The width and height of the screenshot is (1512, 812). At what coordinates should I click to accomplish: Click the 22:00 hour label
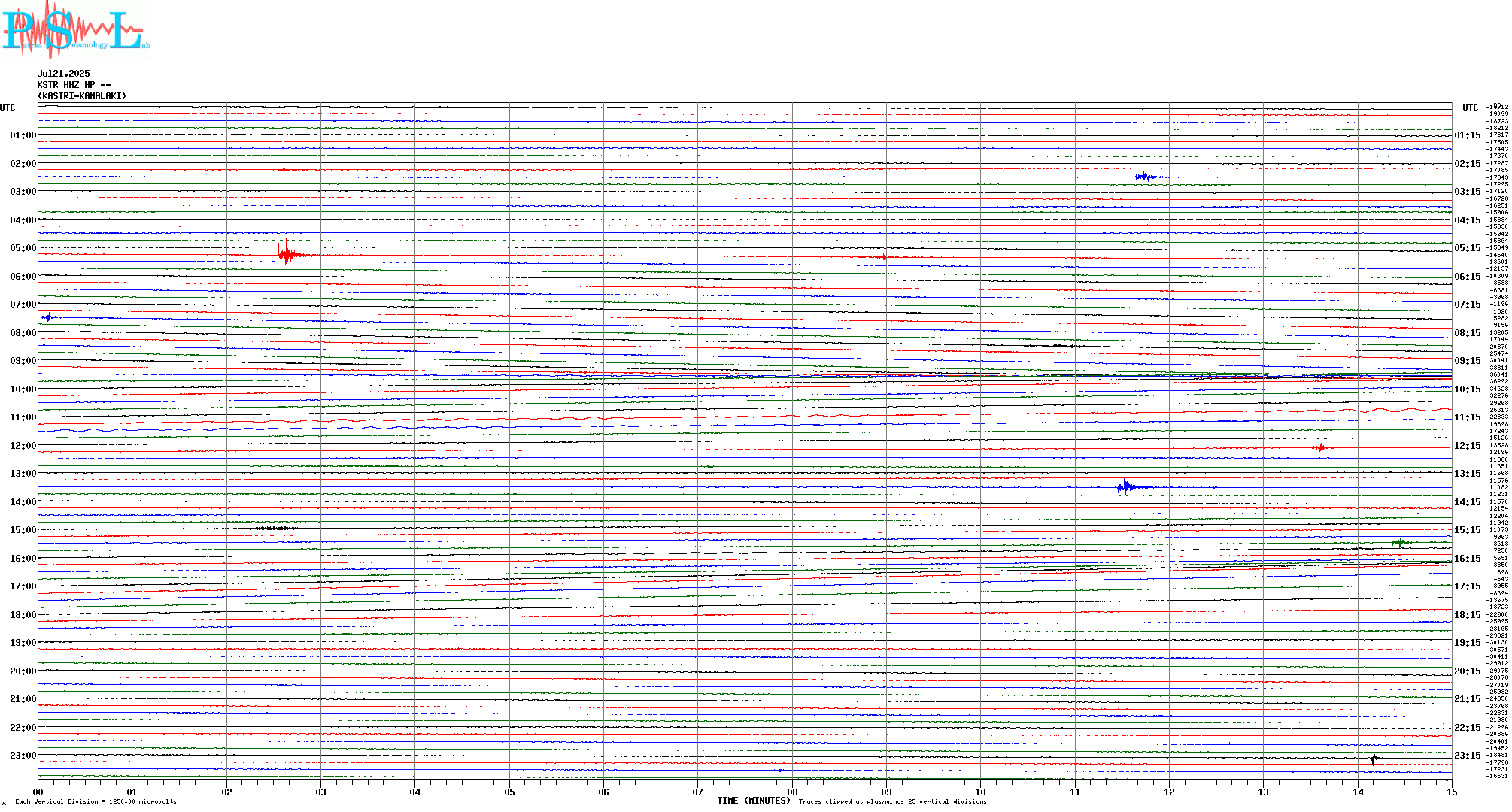pyautogui.click(x=23, y=728)
